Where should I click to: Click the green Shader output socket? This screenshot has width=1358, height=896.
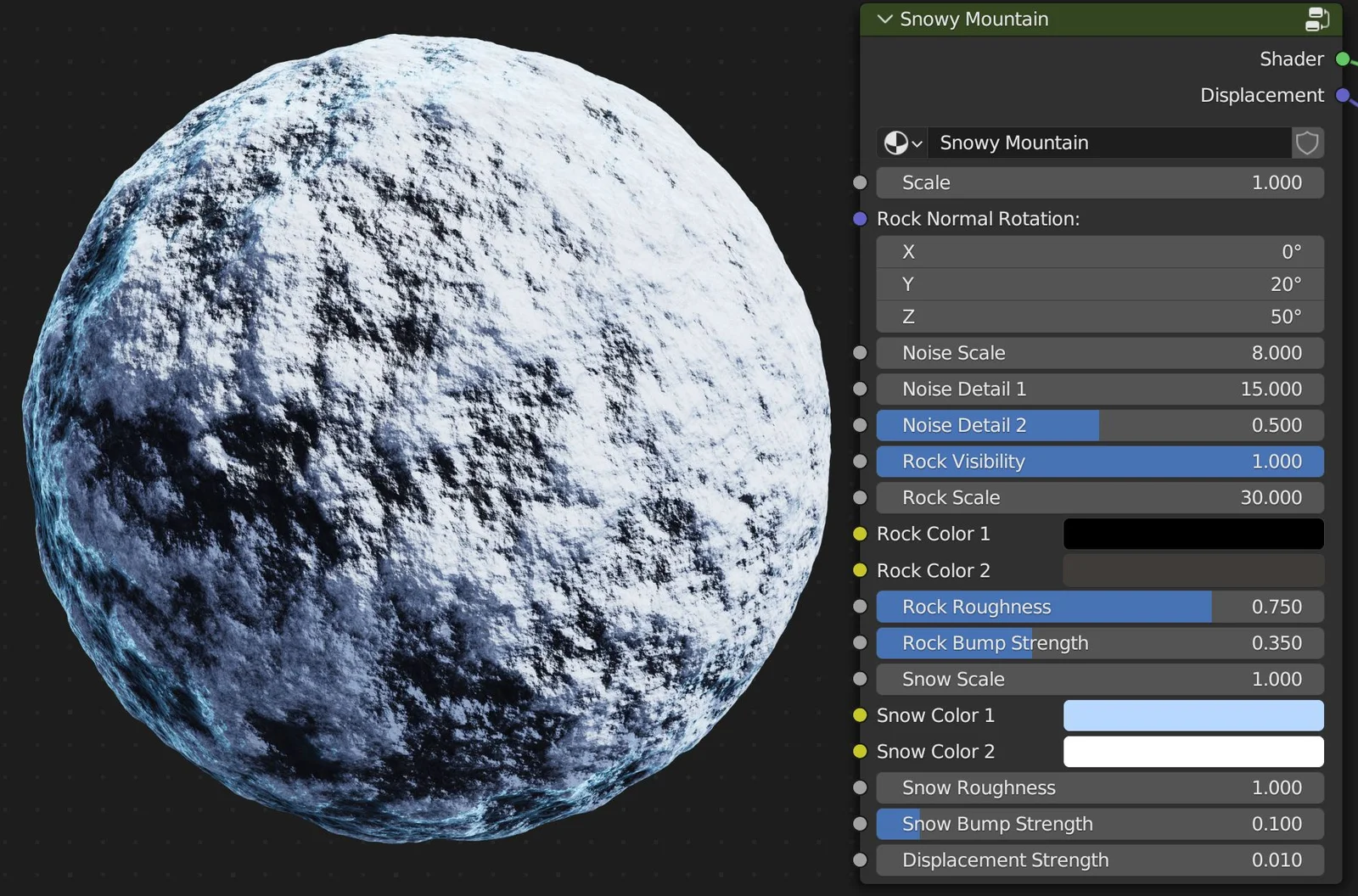[1343, 59]
